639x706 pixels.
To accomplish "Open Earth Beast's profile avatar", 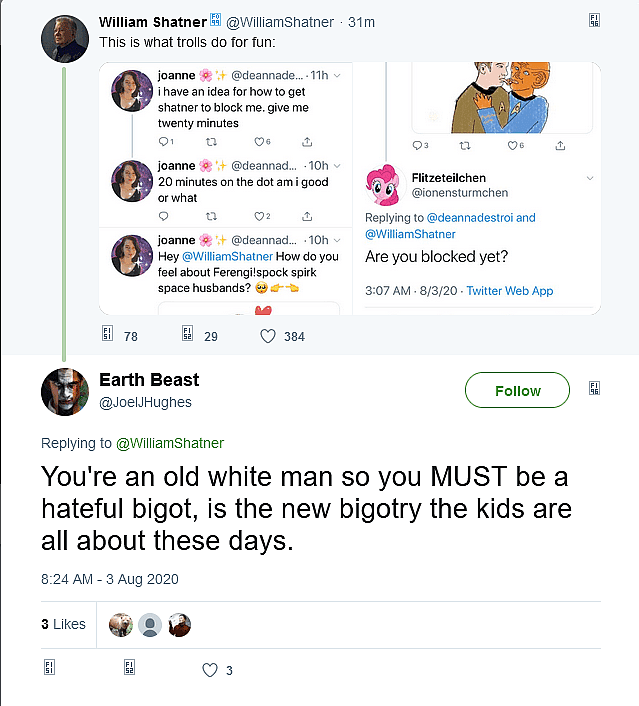I will click(65, 391).
